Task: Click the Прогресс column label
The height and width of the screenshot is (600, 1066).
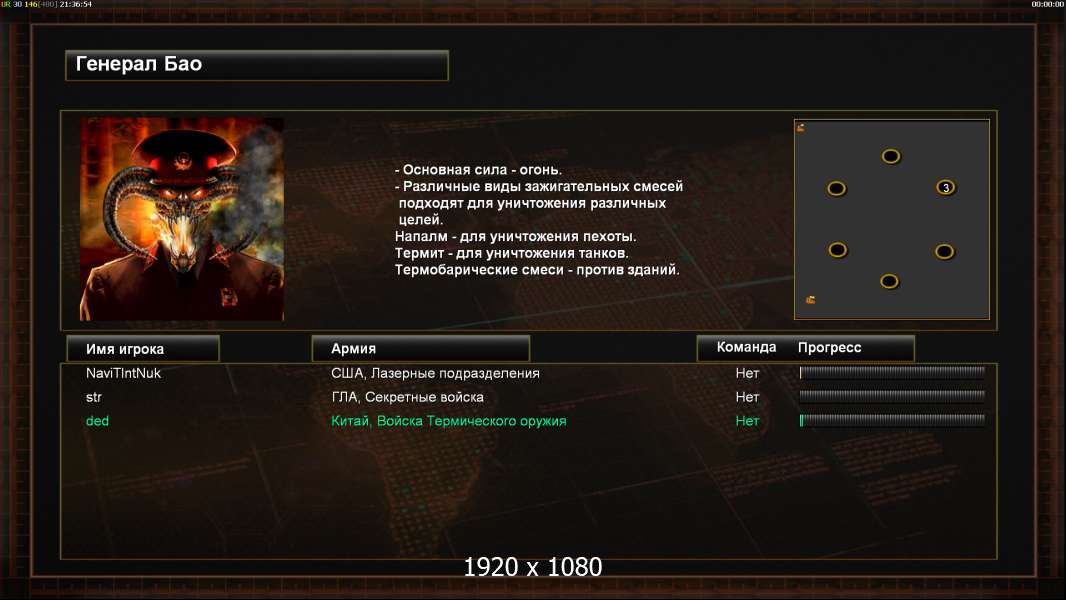Action: point(829,347)
